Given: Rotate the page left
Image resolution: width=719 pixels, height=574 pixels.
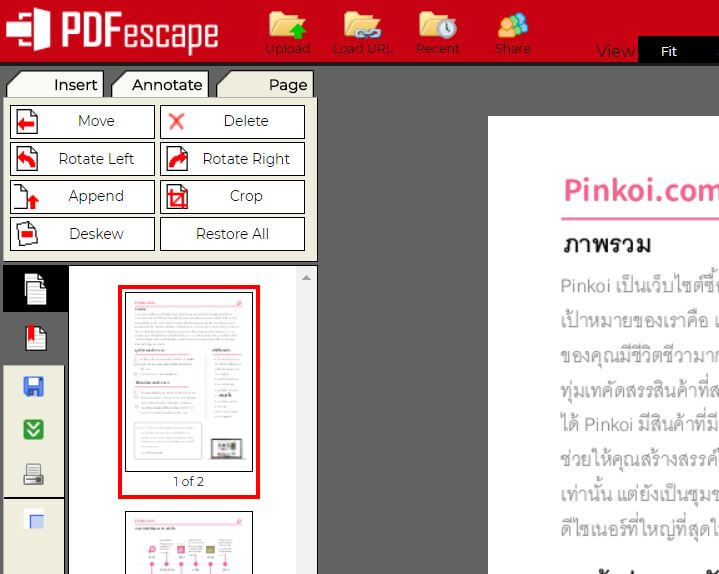Looking at the screenshot, I should pos(83,159).
